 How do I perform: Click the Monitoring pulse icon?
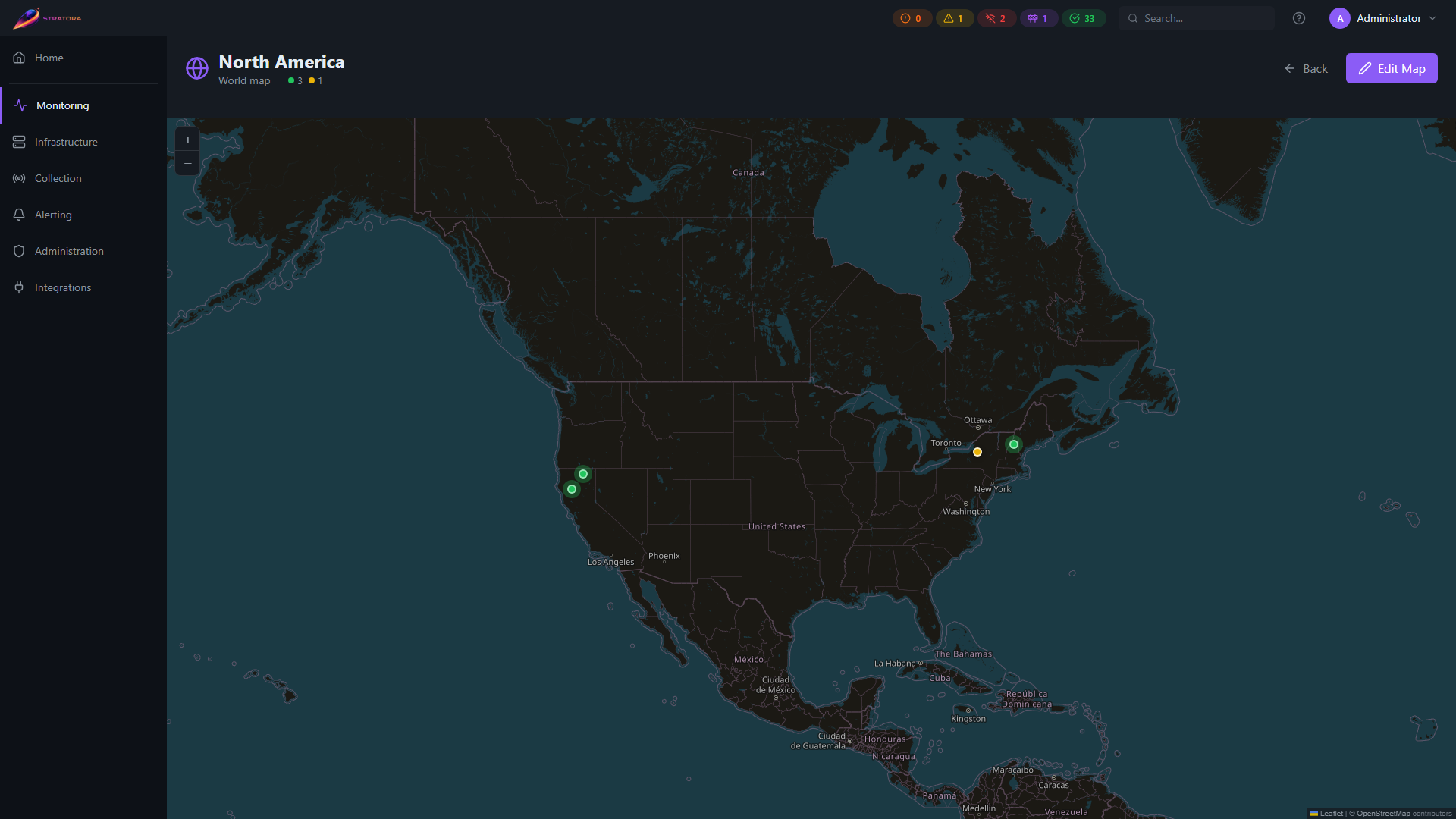coord(20,105)
